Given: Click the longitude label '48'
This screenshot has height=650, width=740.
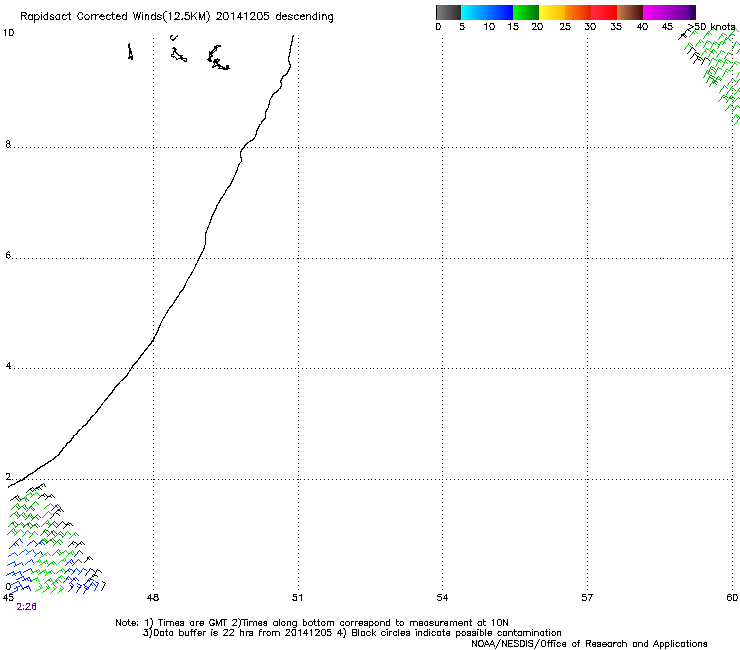Looking at the screenshot, I should (x=153, y=598).
